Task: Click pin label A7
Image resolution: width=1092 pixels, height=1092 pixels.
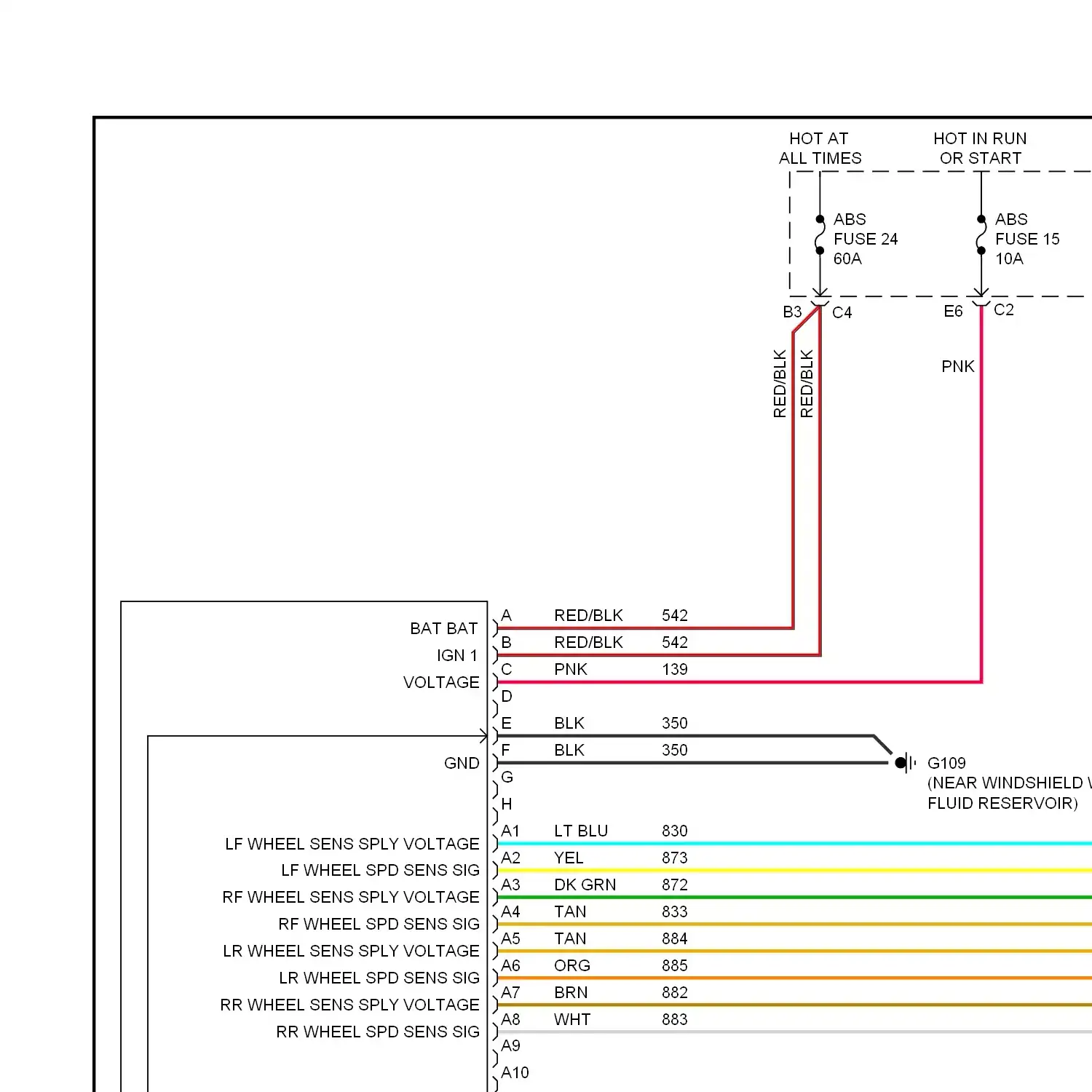Action: tap(510, 992)
